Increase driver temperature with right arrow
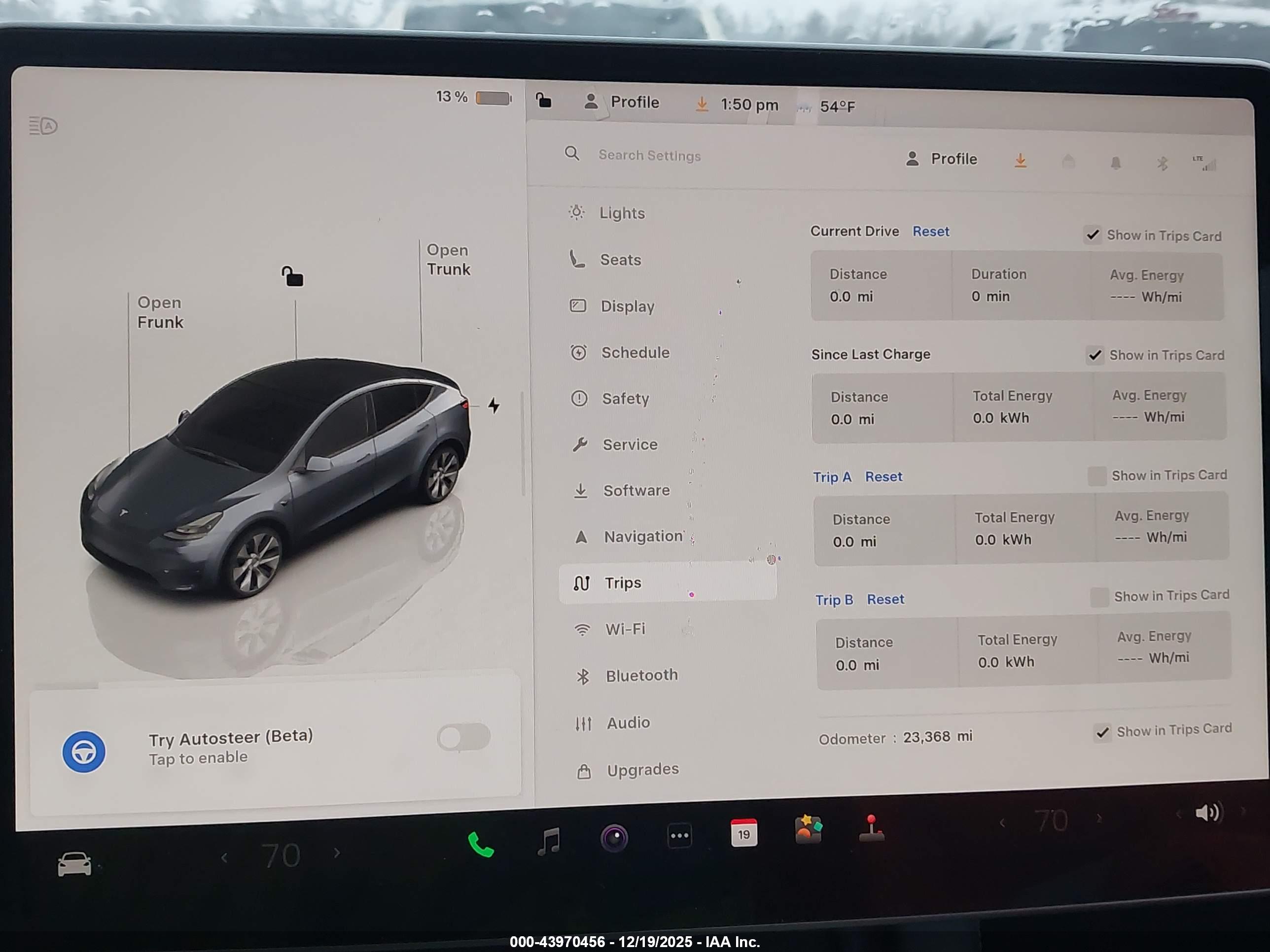The width and height of the screenshot is (1270, 952). click(x=337, y=853)
